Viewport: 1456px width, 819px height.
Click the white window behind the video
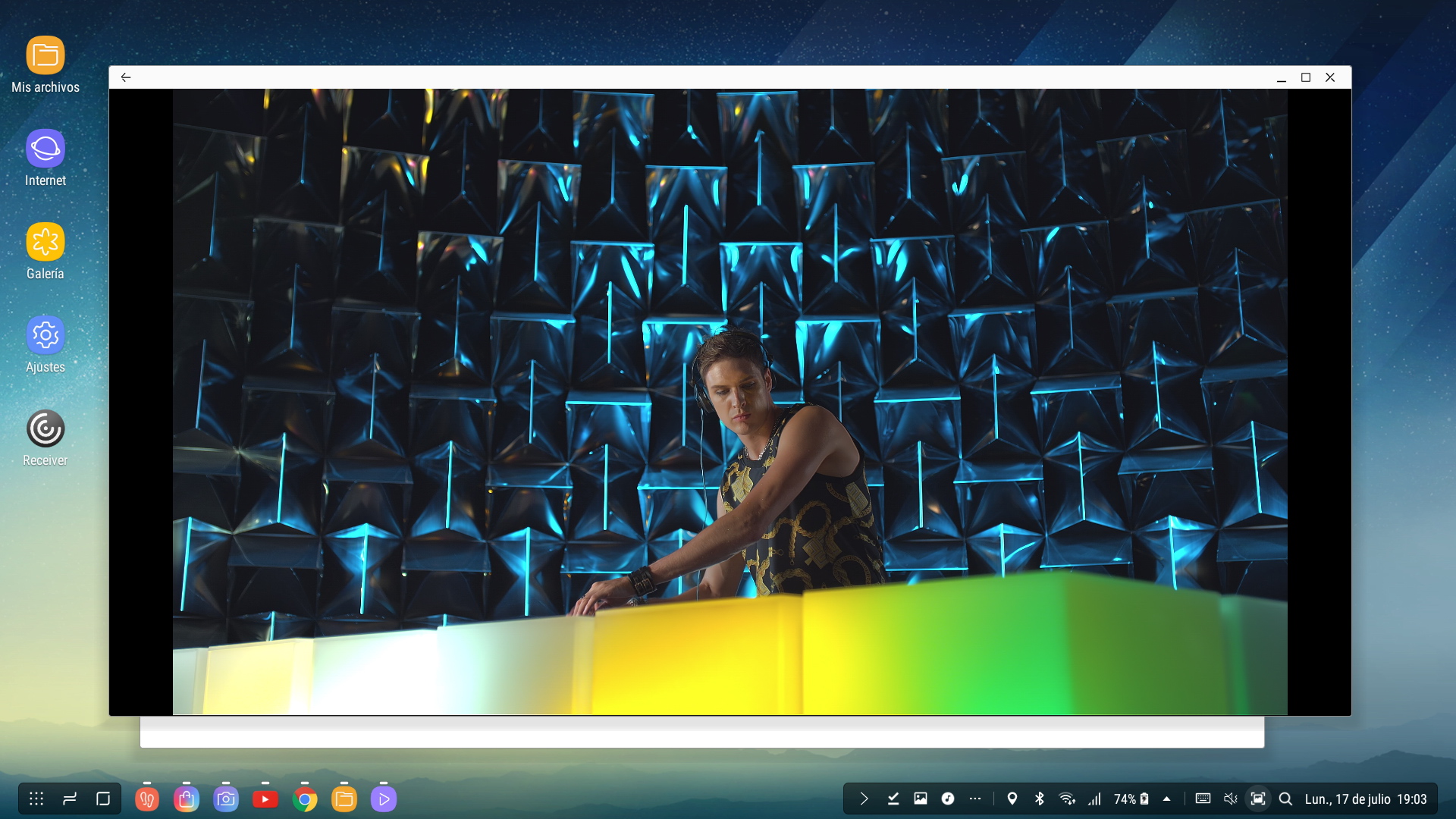(701, 733)
